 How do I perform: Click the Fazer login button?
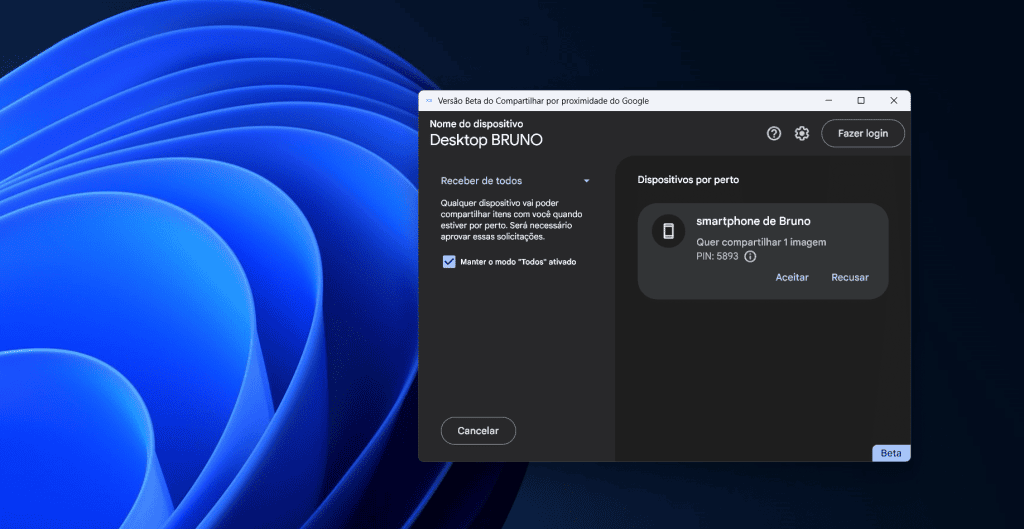[x=863, y=133]
